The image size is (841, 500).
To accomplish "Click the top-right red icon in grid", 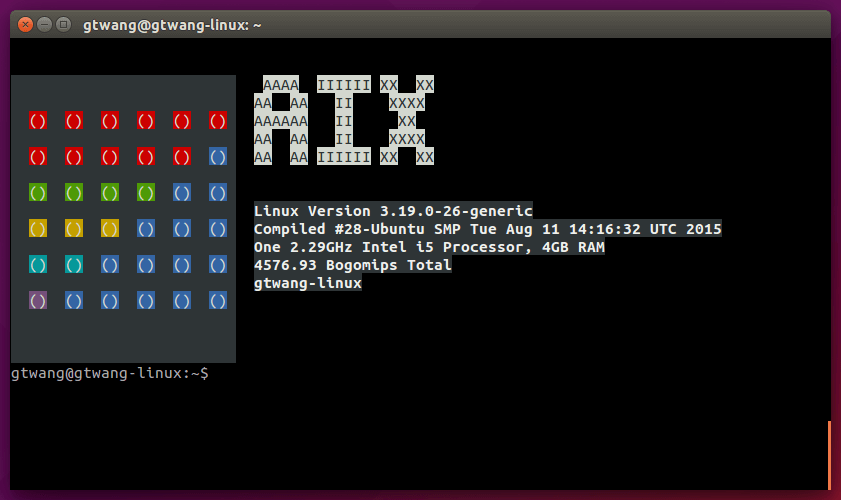I will tap(218, 121).
